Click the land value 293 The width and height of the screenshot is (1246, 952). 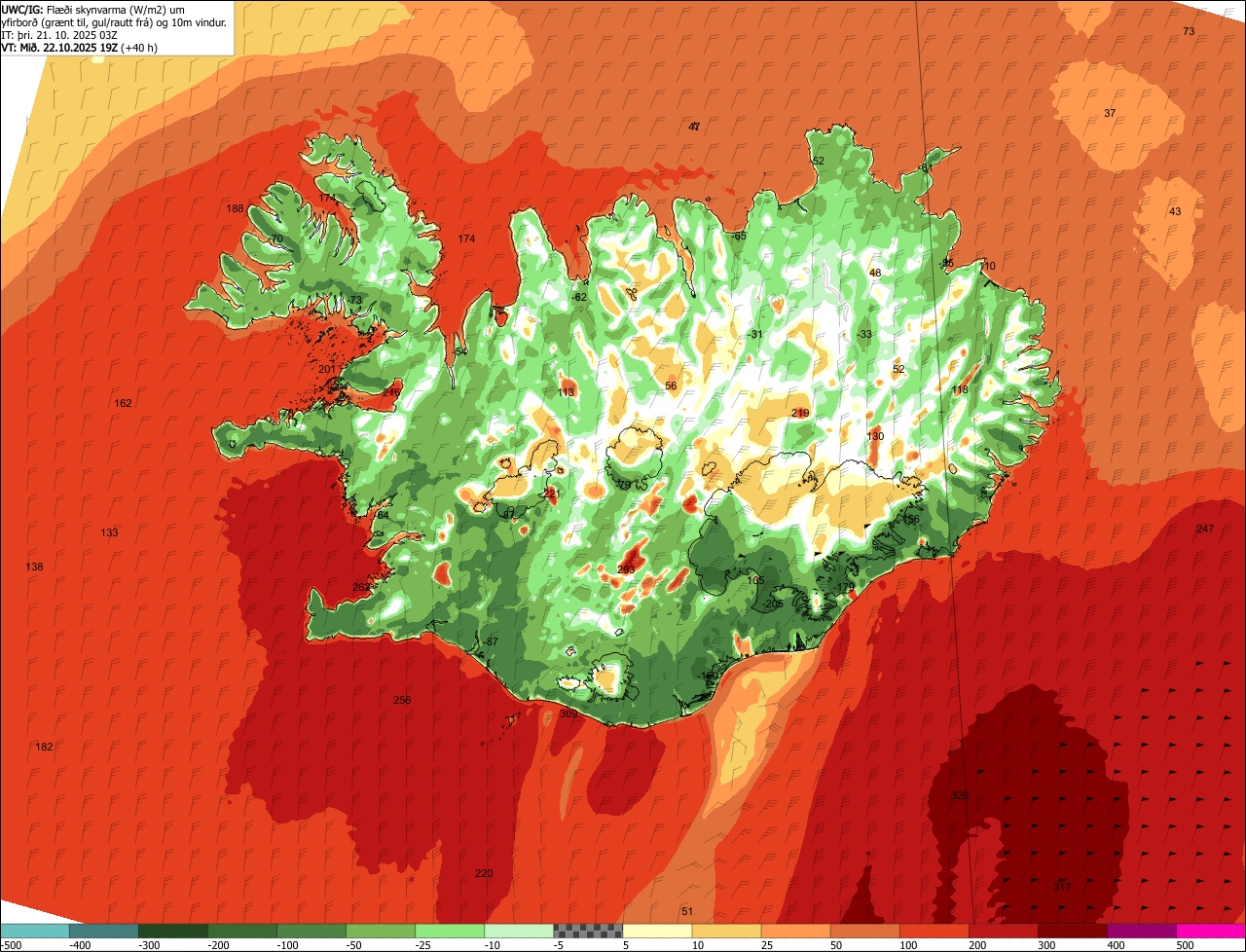626,569
